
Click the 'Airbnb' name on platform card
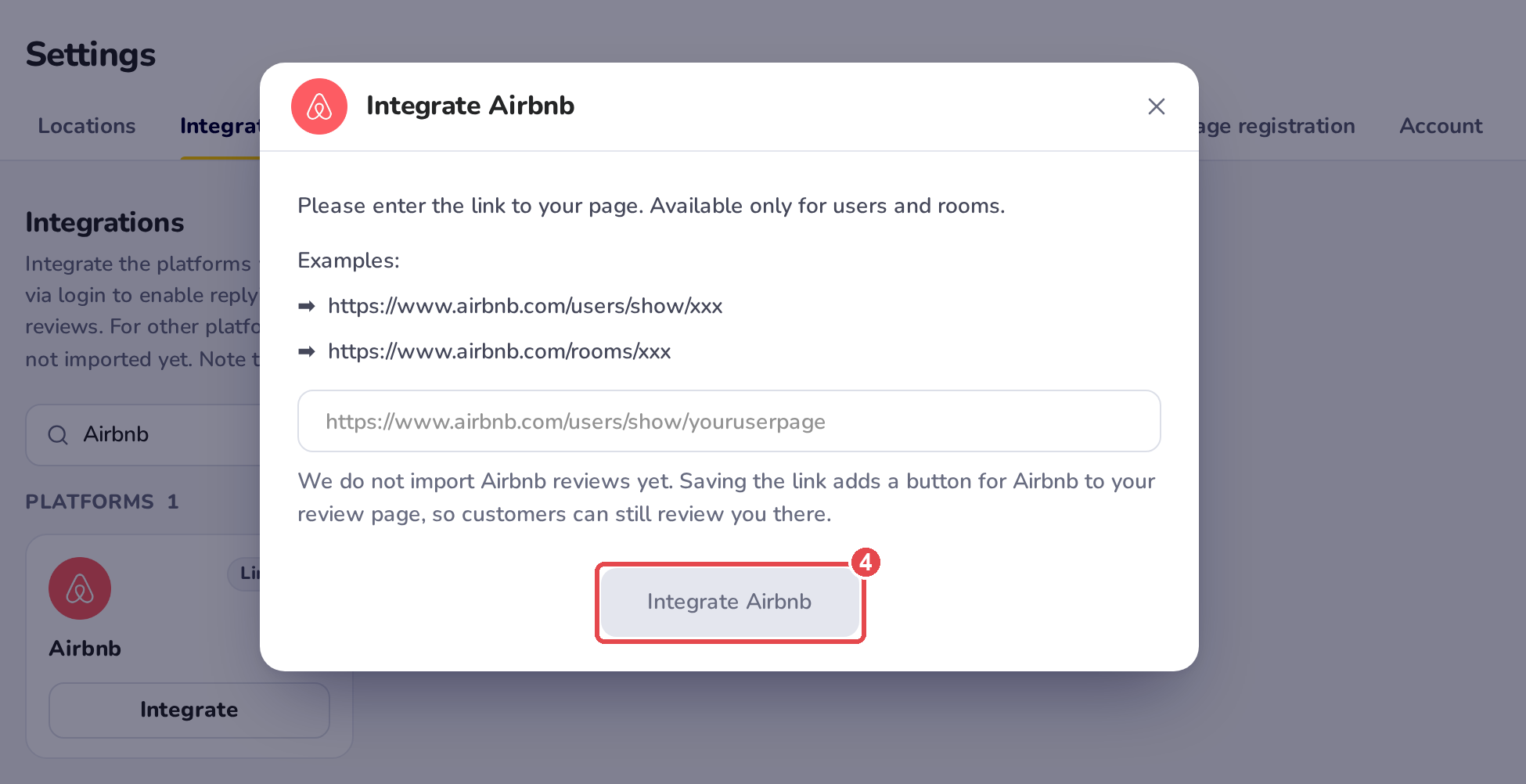85,649
